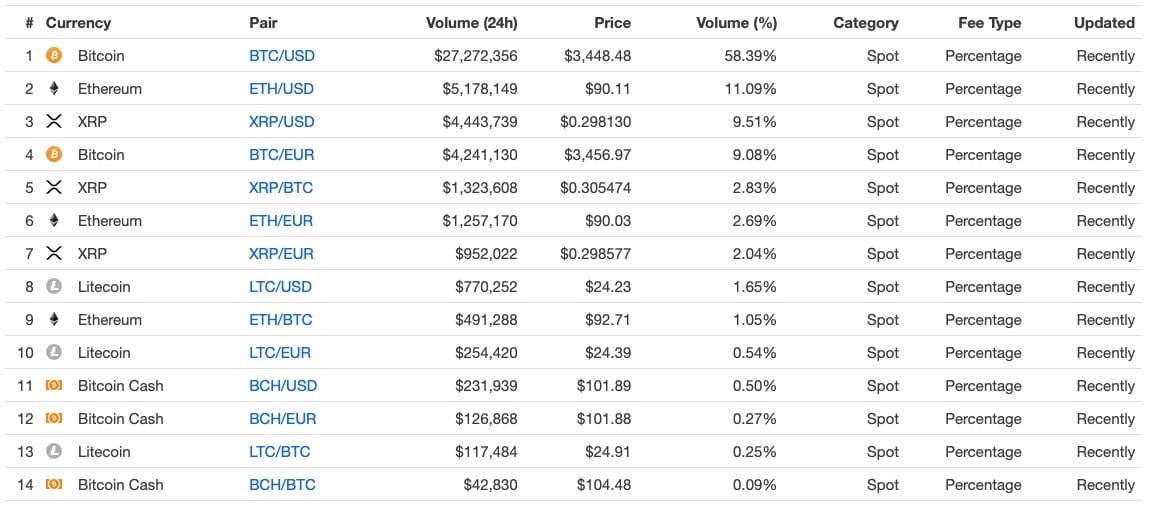Sort by Currency column header
Screen dimensions: 1151x507
[78, 23]
